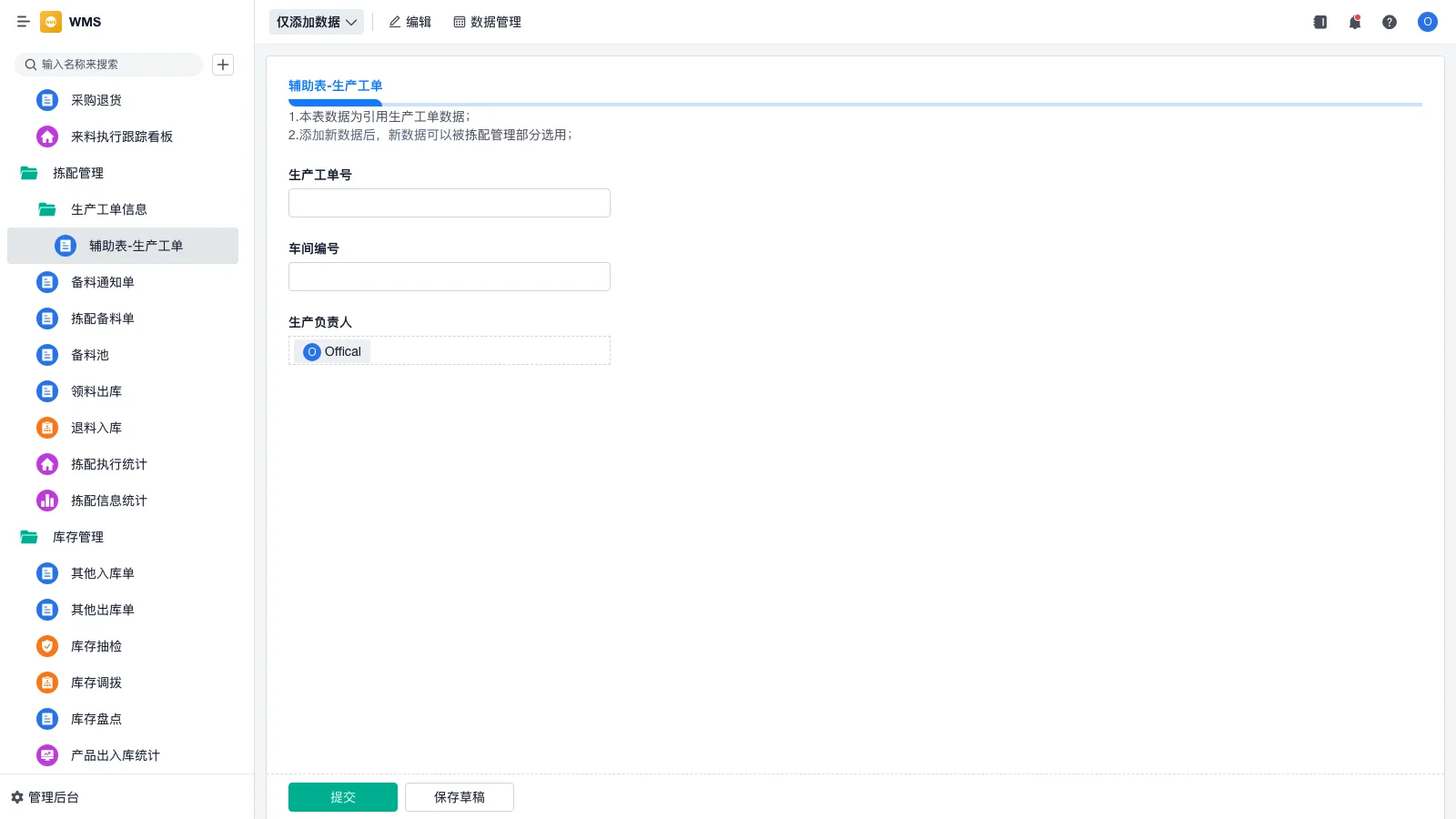Click the purple 拣配执行统计 dashboard icon
The width and height of the screenshot is (1456, 819).
tap(47, 464)
